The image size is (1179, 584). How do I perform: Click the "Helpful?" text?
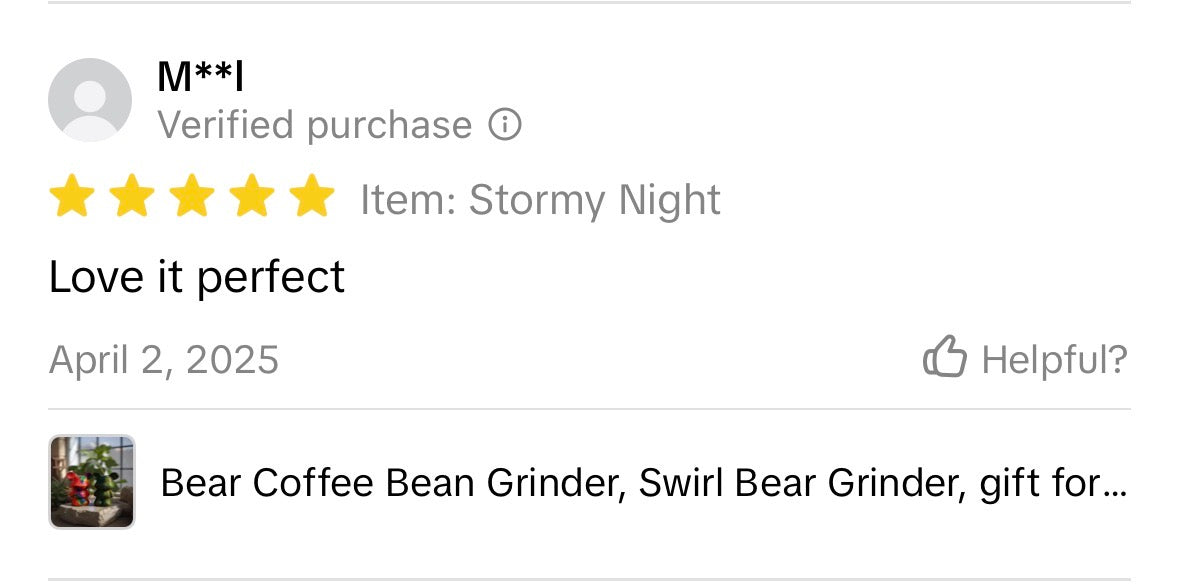tap(1054, 359)
